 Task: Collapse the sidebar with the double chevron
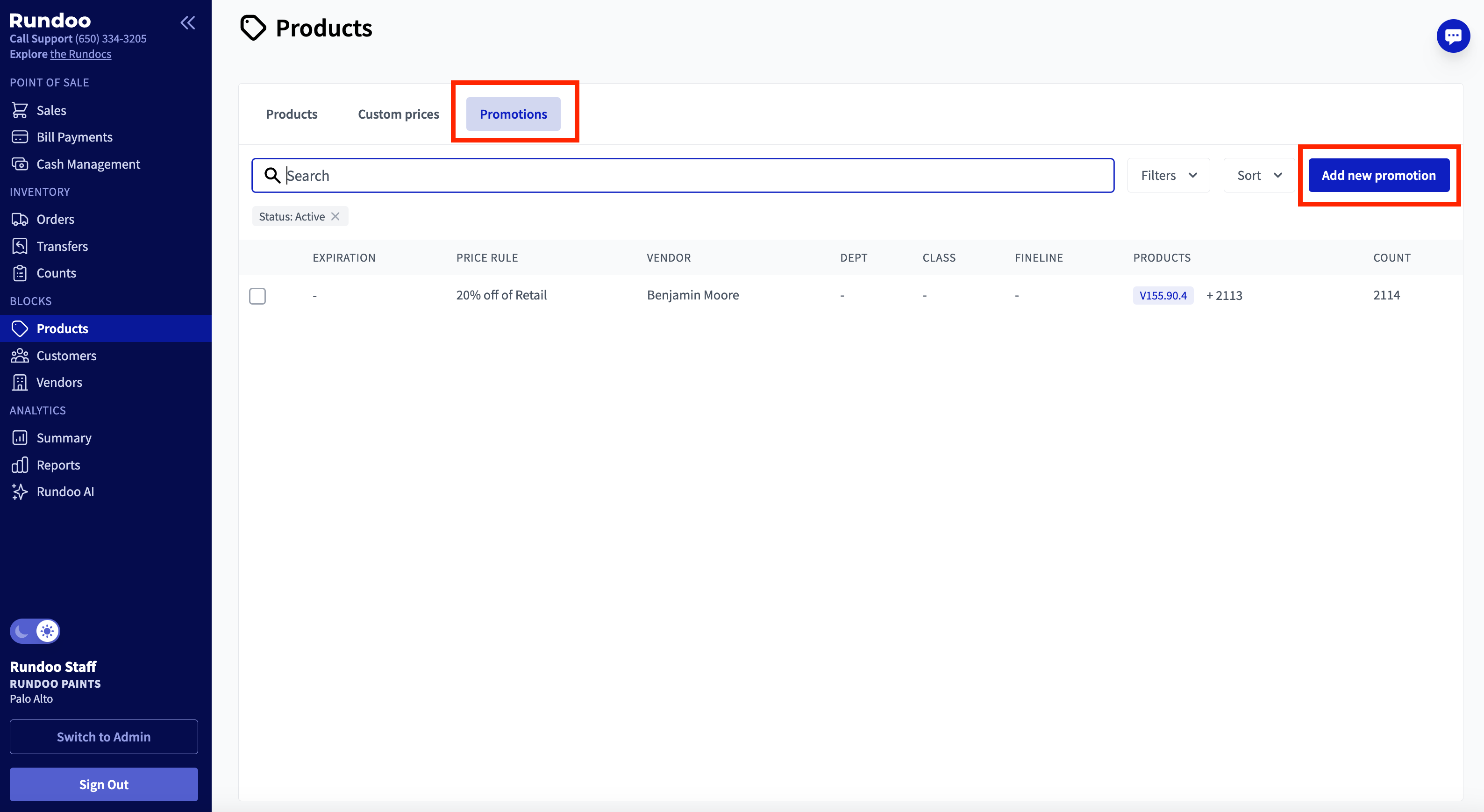(188, 23)
